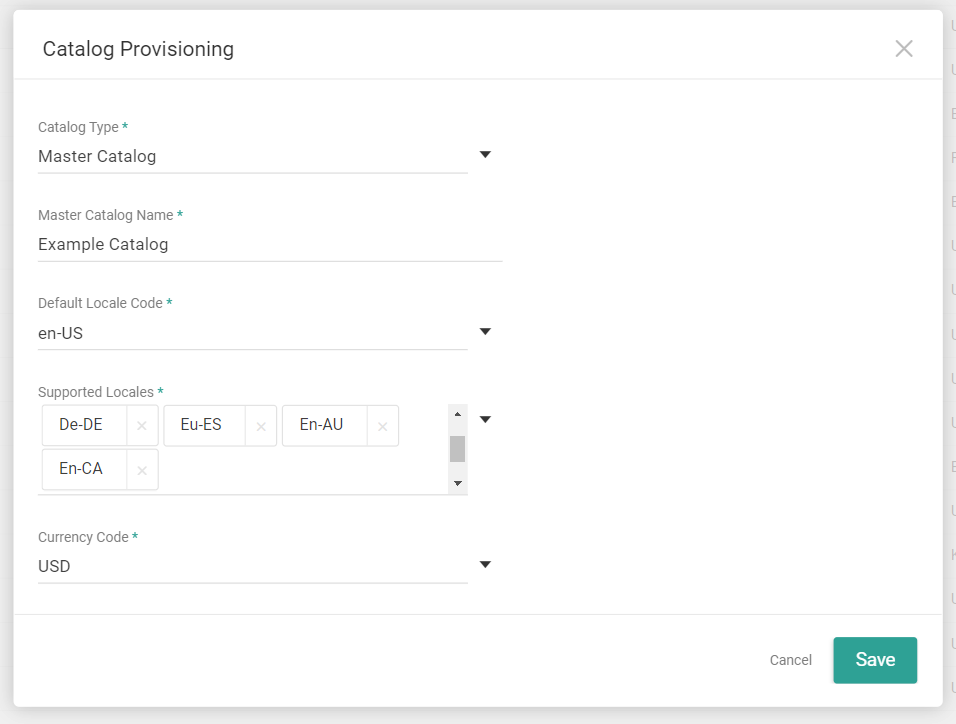Click the Catalog Provisioning title
The width and height of the screenshot is (956, 724).
coord(137,48)
